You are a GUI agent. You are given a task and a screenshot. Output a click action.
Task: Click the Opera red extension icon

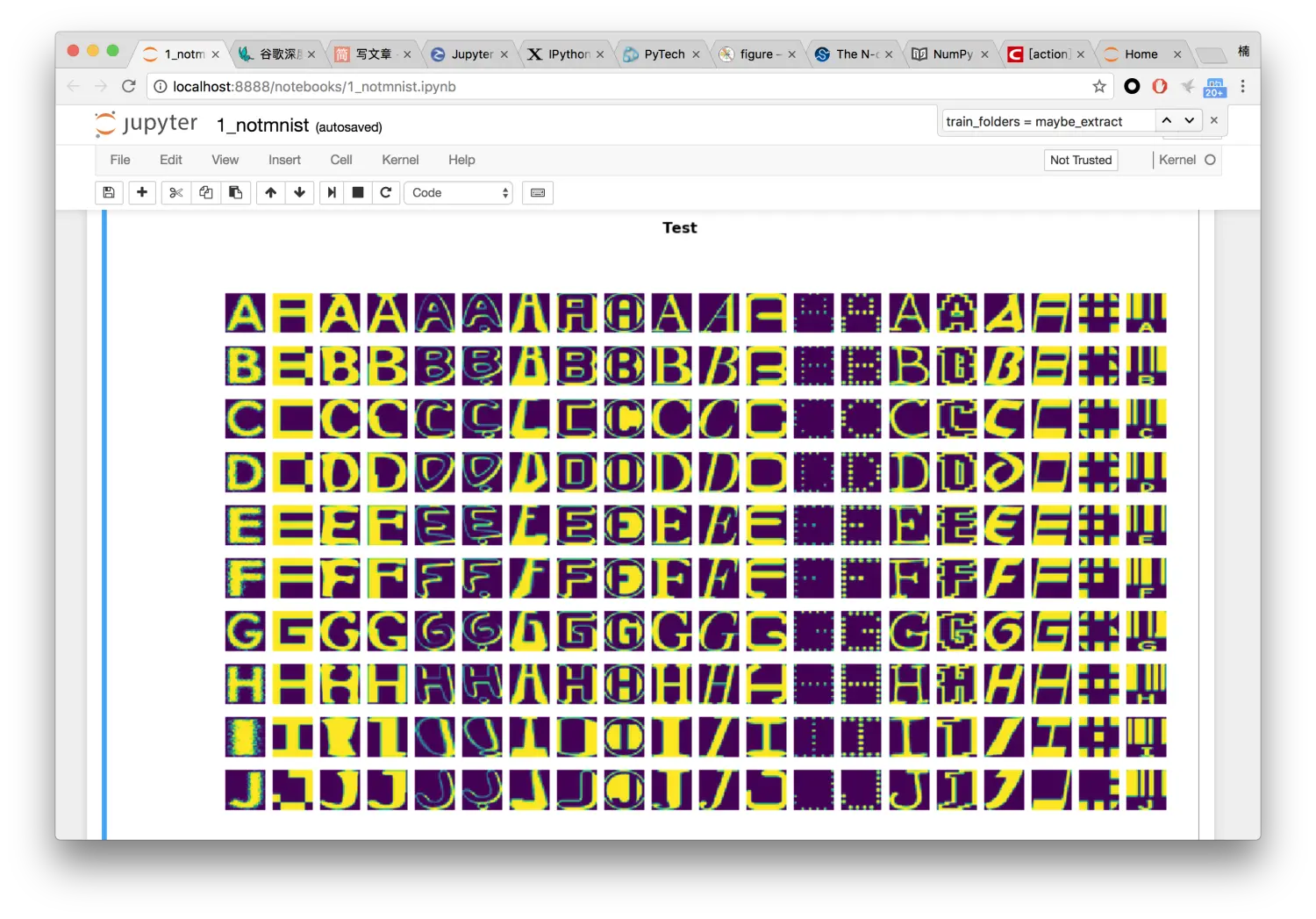click(x=1160, y=86)
